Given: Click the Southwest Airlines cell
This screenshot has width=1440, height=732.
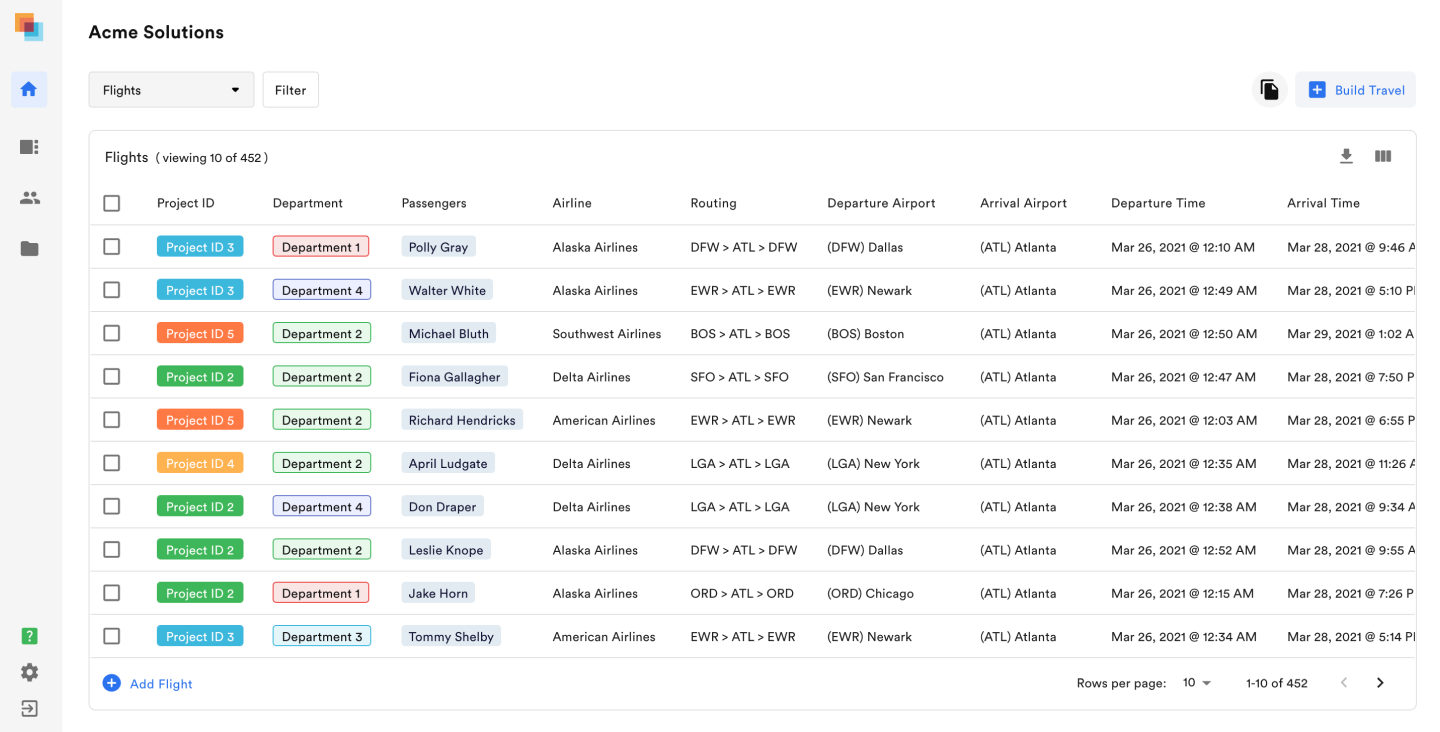Looking at the screenshot, I should point(607,334).
